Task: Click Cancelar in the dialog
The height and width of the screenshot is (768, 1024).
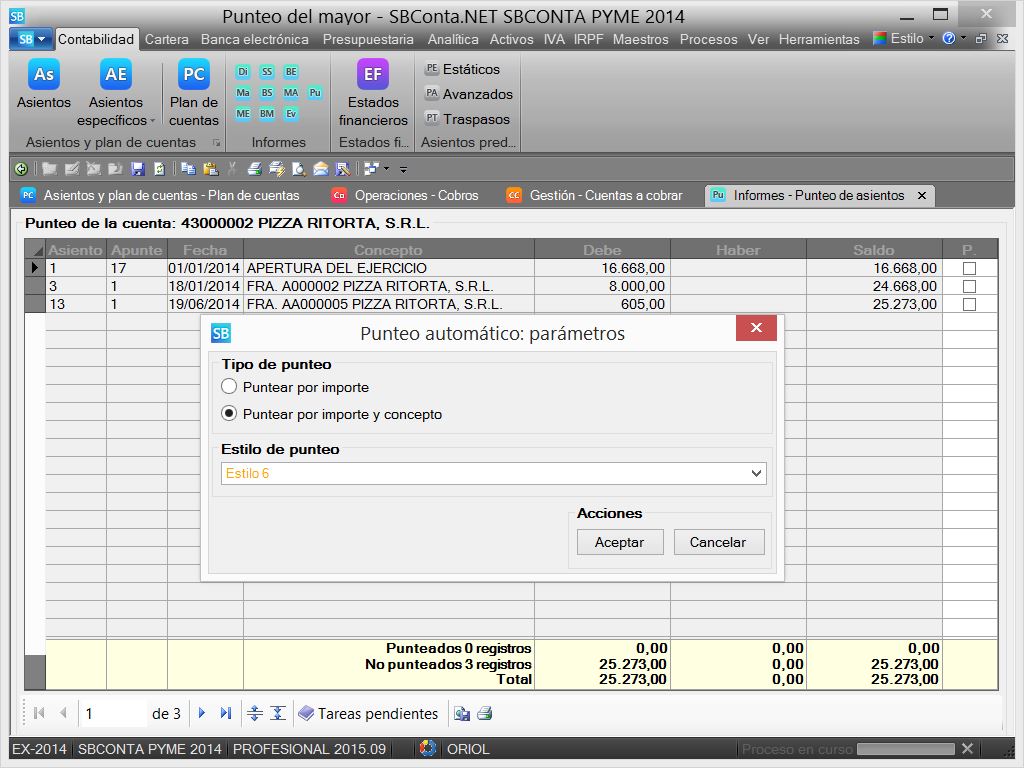Action: click(718, 542)
